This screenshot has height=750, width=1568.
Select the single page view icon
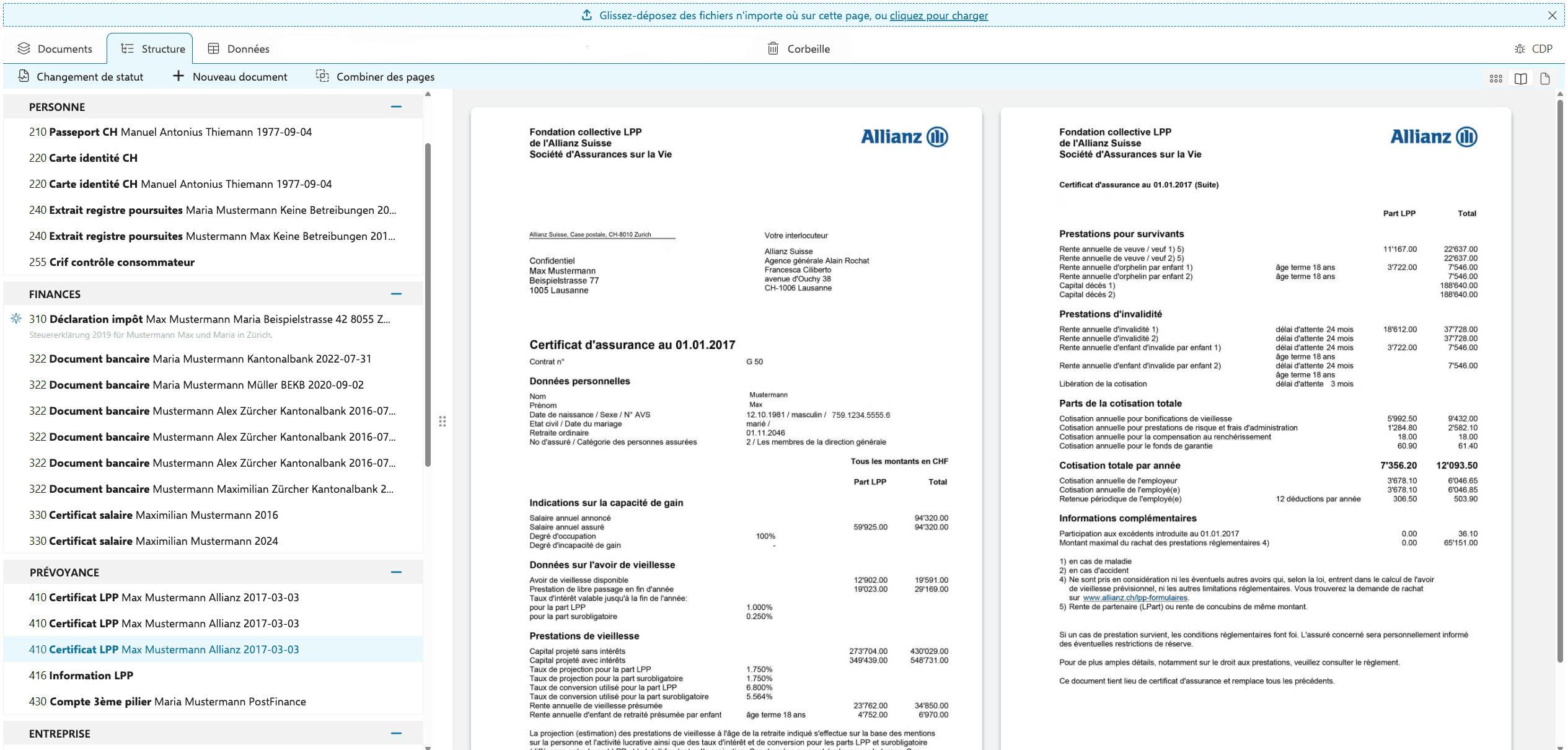click(x=1545, y=78)
